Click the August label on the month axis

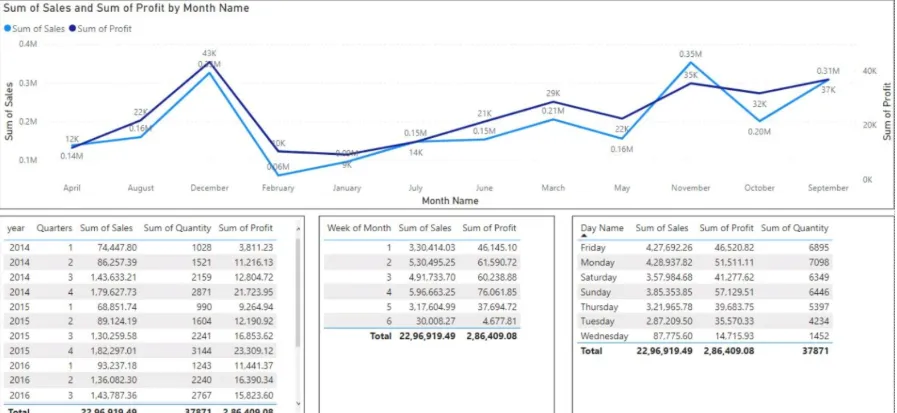click(x=141, y=188)
